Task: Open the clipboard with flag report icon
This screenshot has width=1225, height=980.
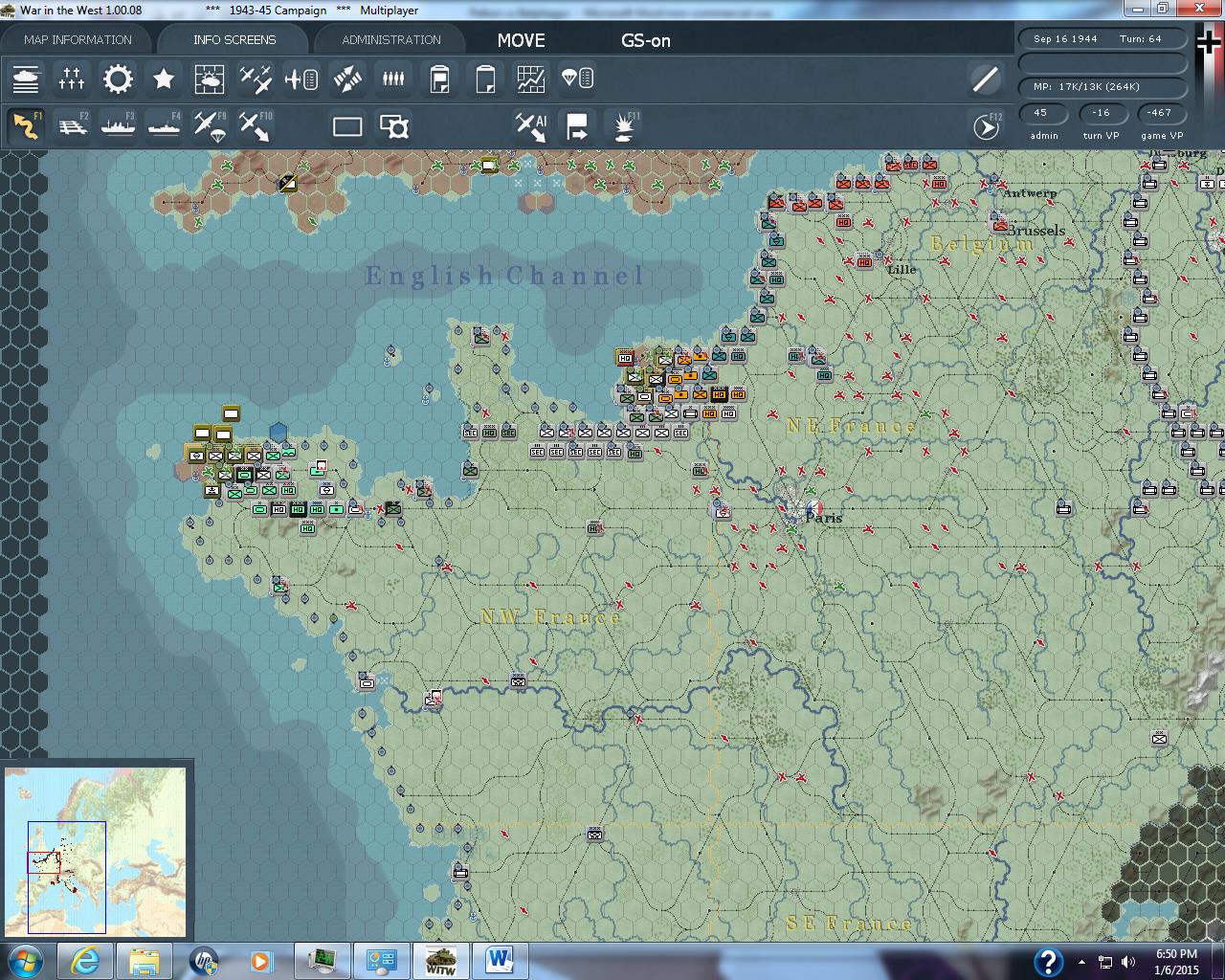Action: click(439, 78)
